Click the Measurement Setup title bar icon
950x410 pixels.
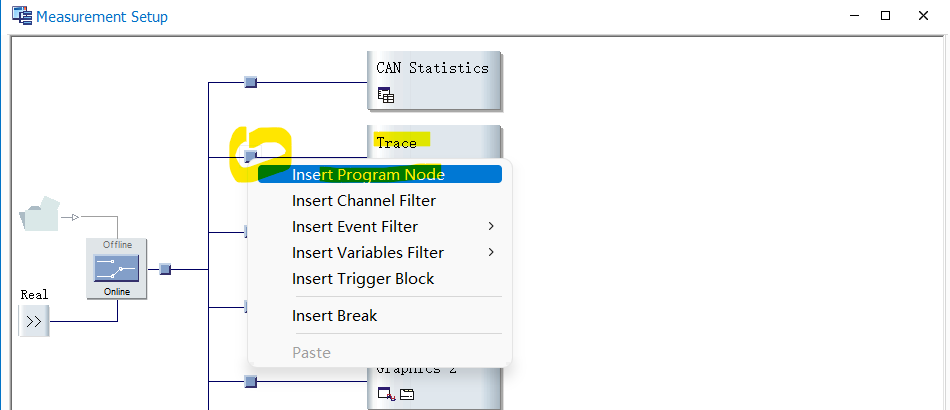point(21,17)
